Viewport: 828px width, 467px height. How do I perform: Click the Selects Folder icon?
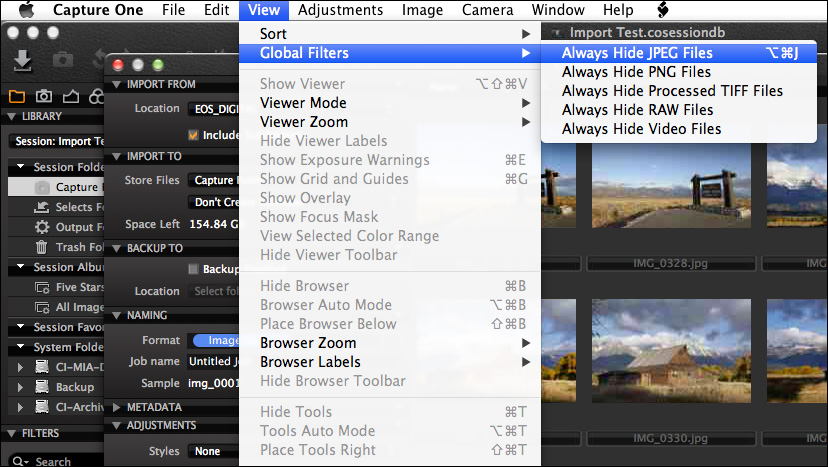pos(41,207)
